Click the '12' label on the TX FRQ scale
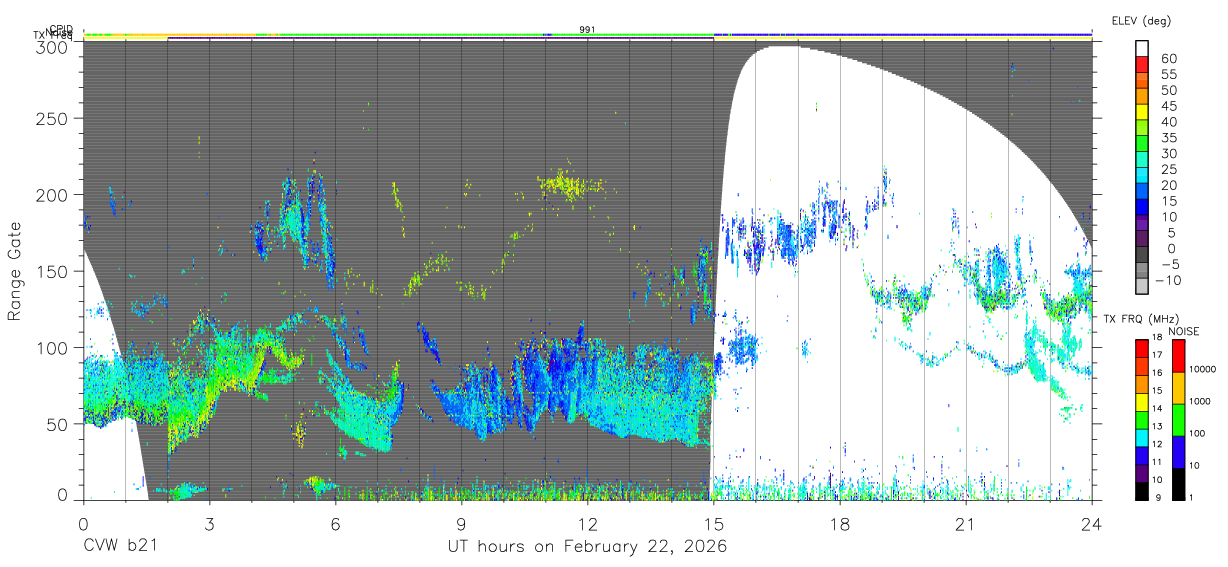This screenshot has height=567, width=1228. (1157, 445)
